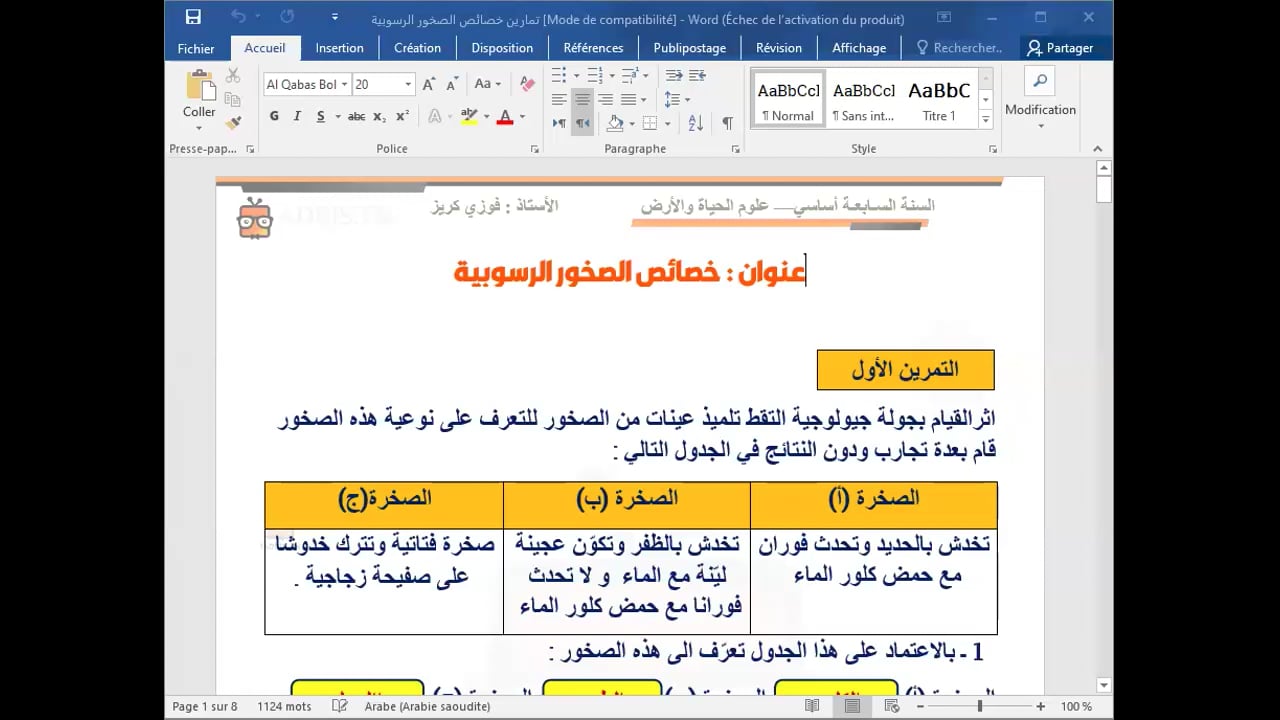Viewport: 1280px width, 720px height.
Task: Align paragraph text to the right
Action: [605, 99]
